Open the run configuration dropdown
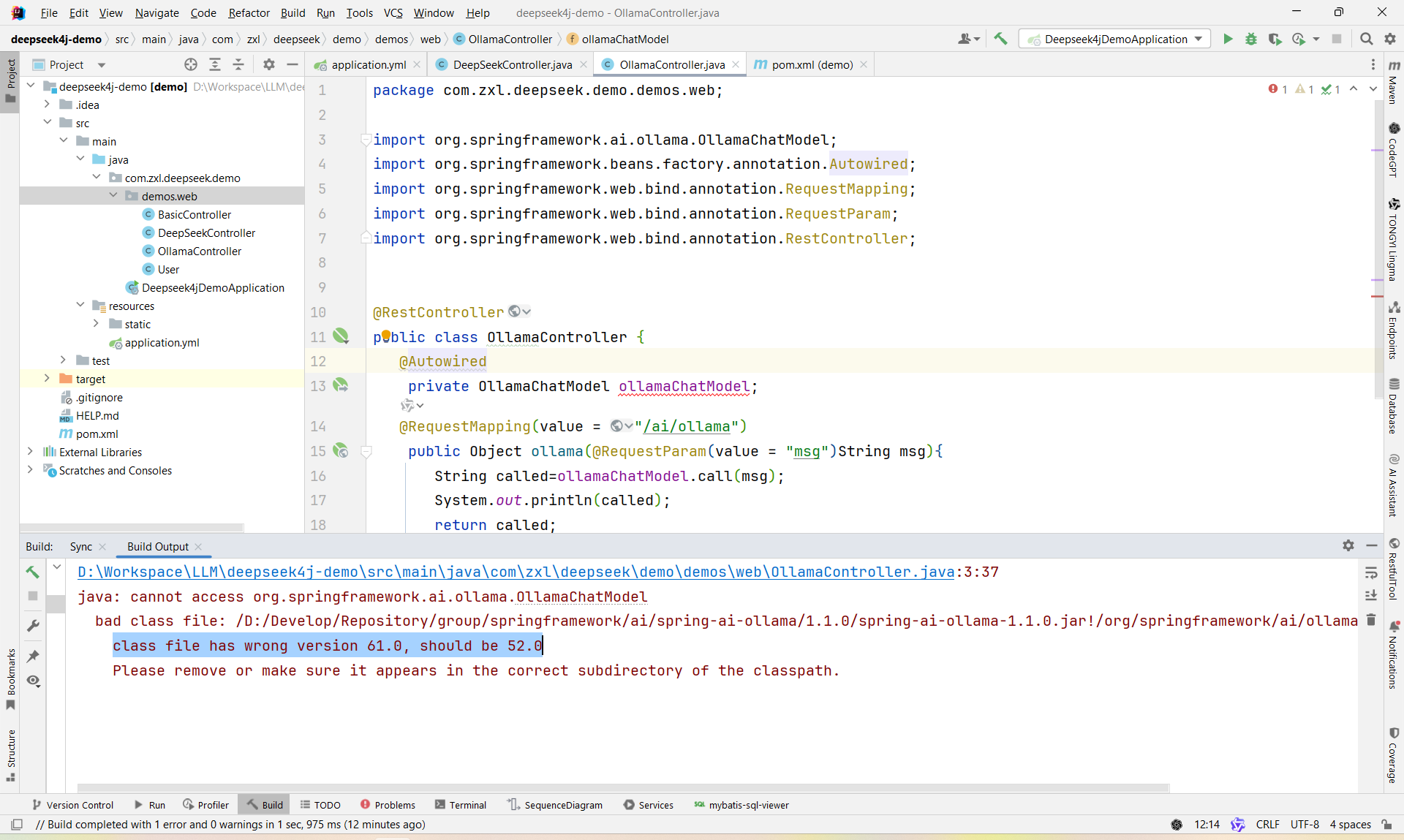Image resolution: width=1404 pixels, height=840 pixels. click(x=1197, y=39)
